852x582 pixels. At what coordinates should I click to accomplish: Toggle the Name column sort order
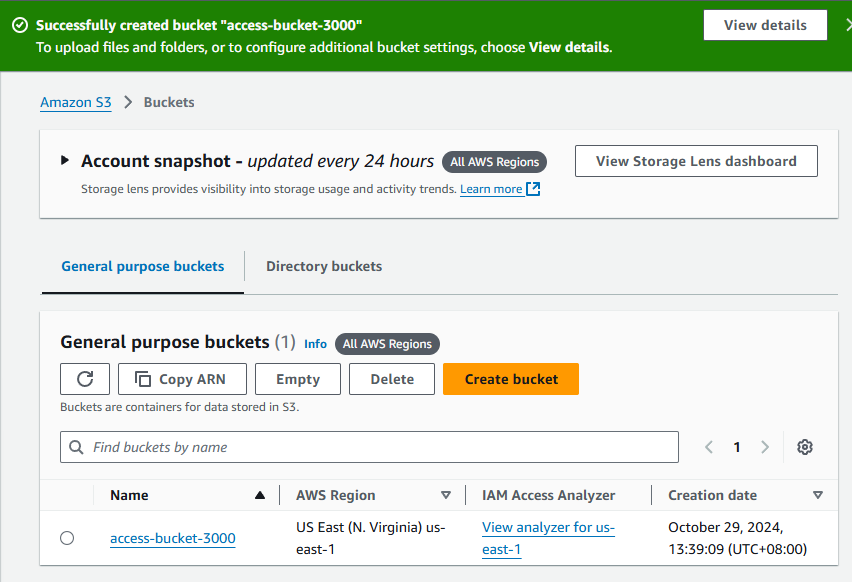click(259, 495)
